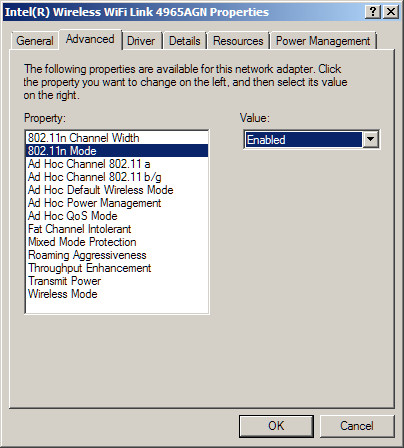Confirm changes with the OK button
The height and width of the screenshot is (448, 404).
click(x=276, y=426)
